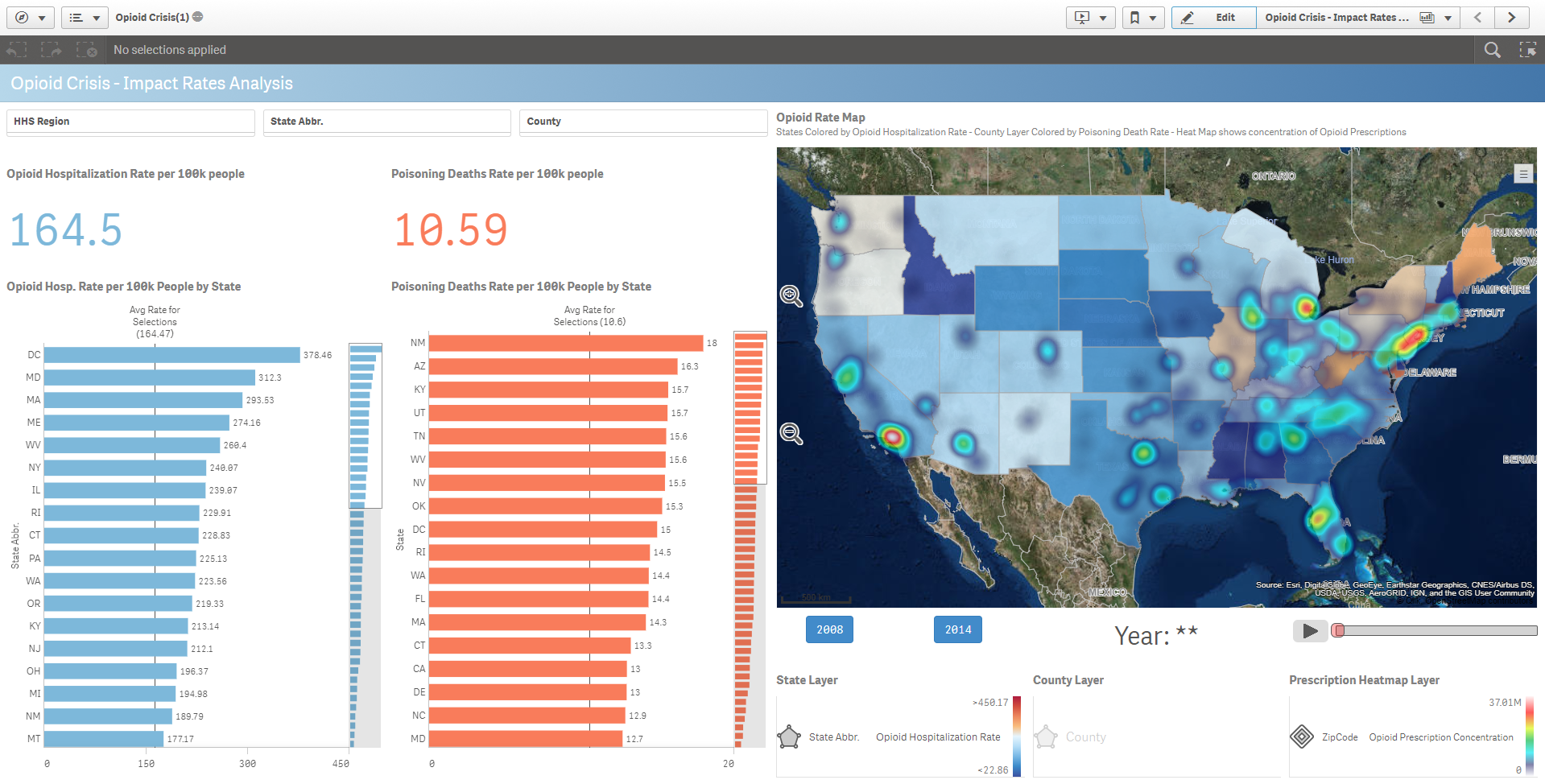Click the State Layer color gradient legend
Screen dimensions: 1545x784
pyautogui.click(x=1017, y=737)
